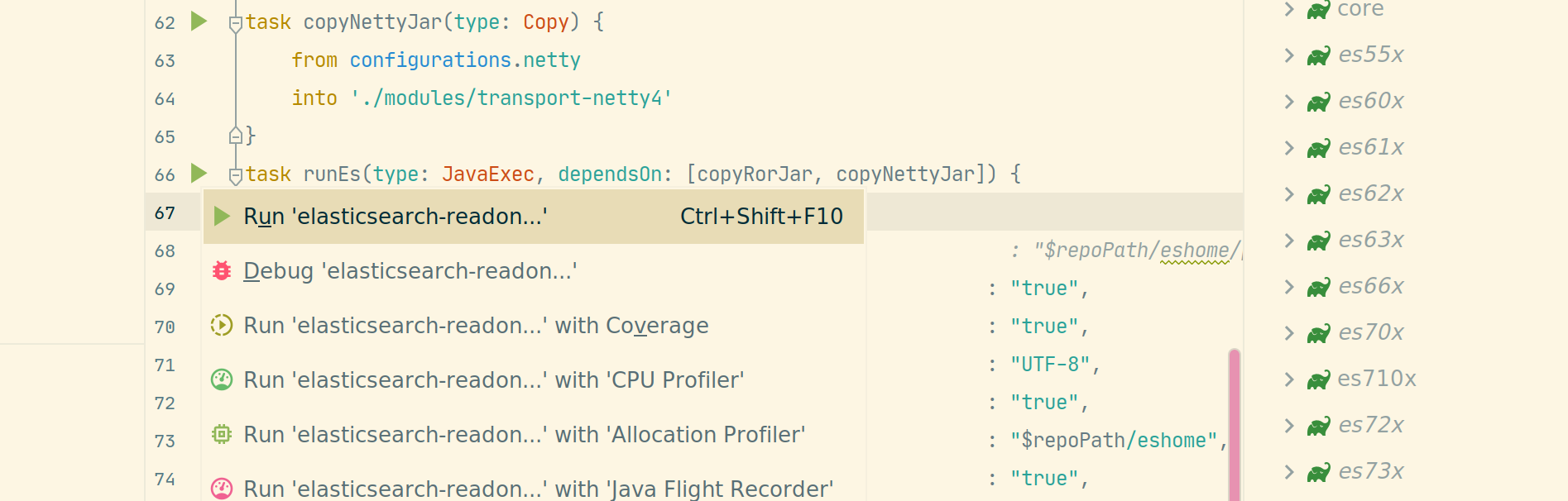The width and height of the screenshot is (1568, 501).
Task: Expand the es62x Gradle node
Action: [1289, 194]
